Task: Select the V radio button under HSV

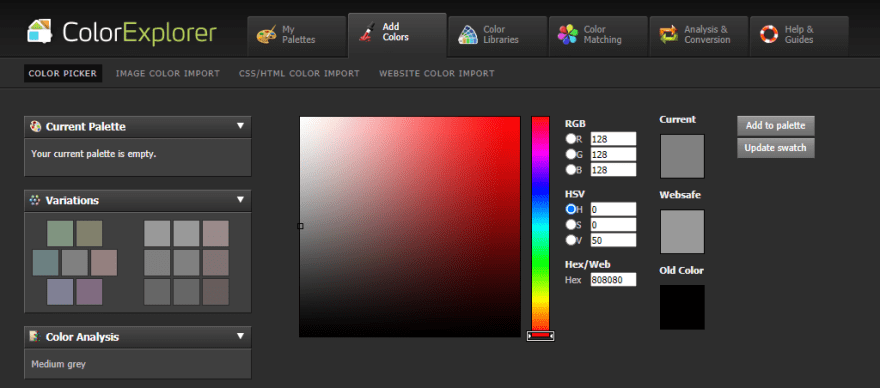Action: tap(571, 240)
